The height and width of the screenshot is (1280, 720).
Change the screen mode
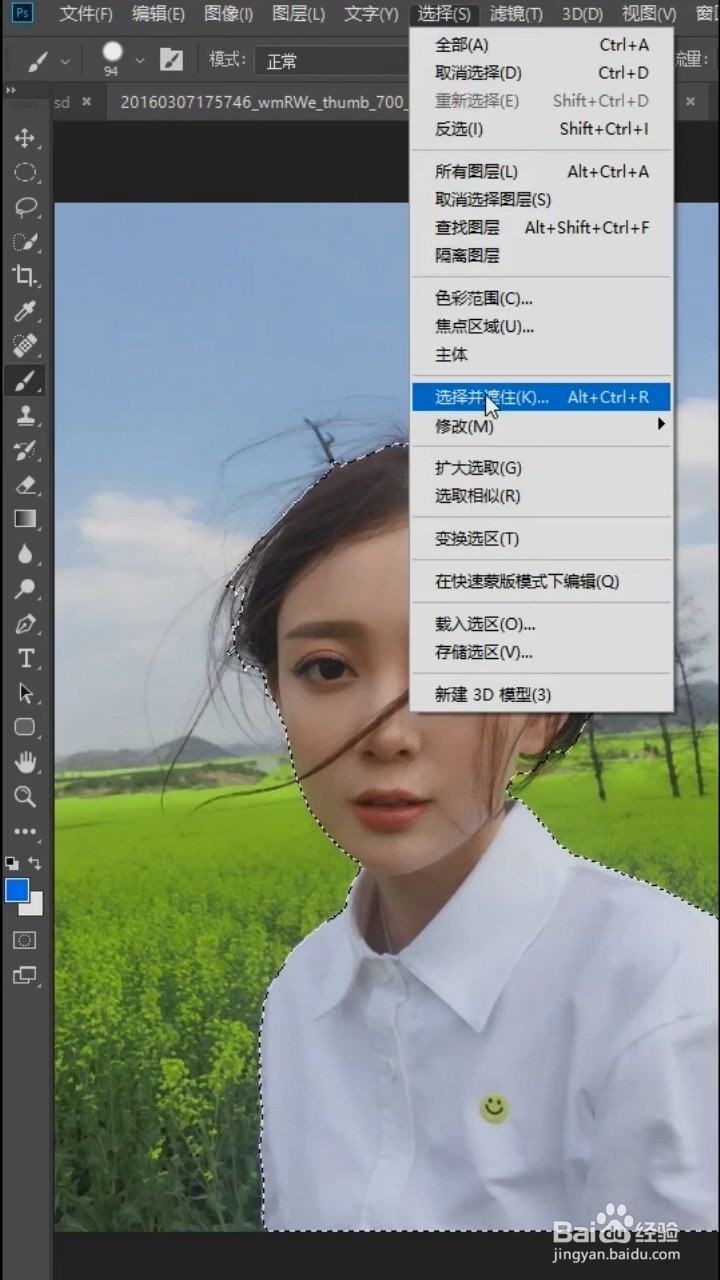pyautogui.click(x=25, y=974)
